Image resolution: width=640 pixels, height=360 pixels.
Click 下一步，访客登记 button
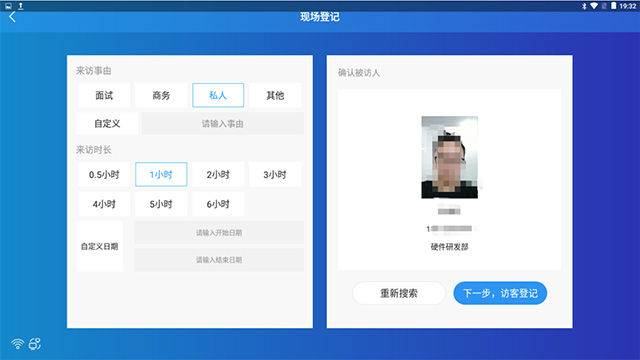[500, 293]
